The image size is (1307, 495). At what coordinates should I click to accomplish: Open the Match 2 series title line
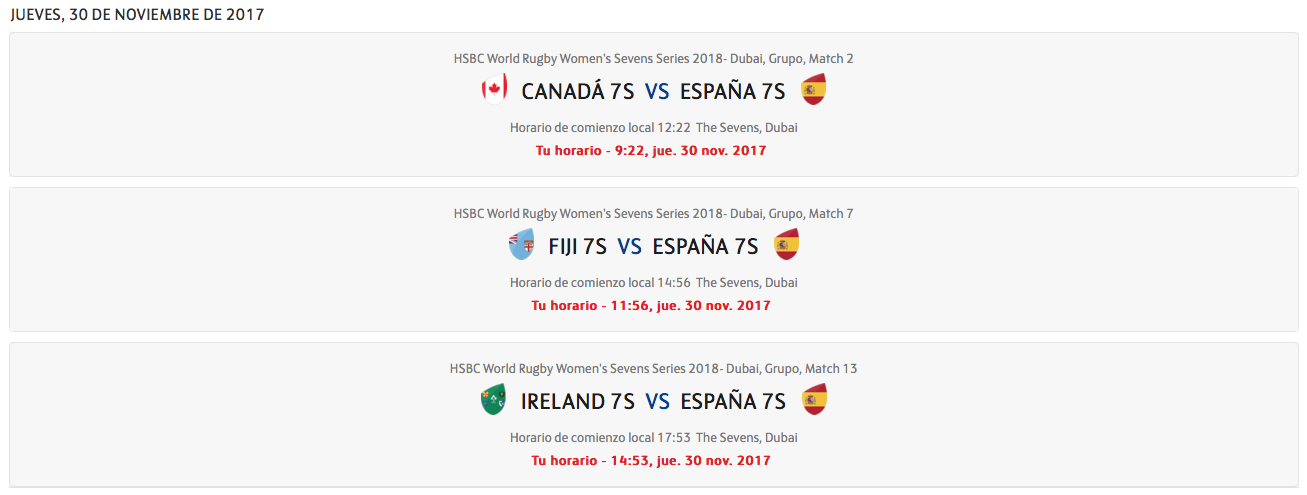(x=653, y=59)
